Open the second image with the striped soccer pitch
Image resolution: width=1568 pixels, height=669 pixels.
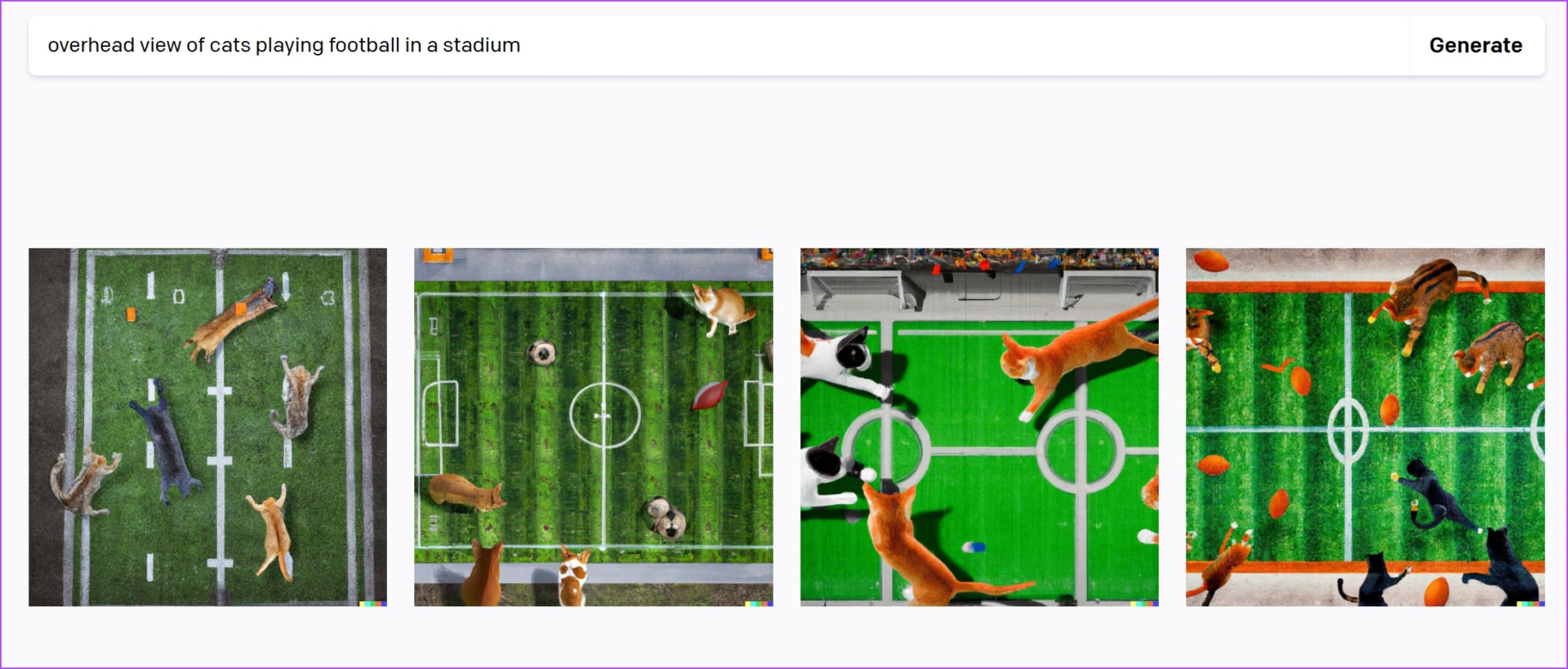pos(594,427)
